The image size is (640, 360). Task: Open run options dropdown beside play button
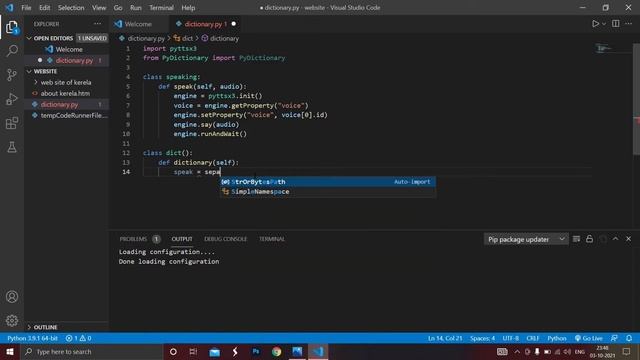(x=604, y=24)
